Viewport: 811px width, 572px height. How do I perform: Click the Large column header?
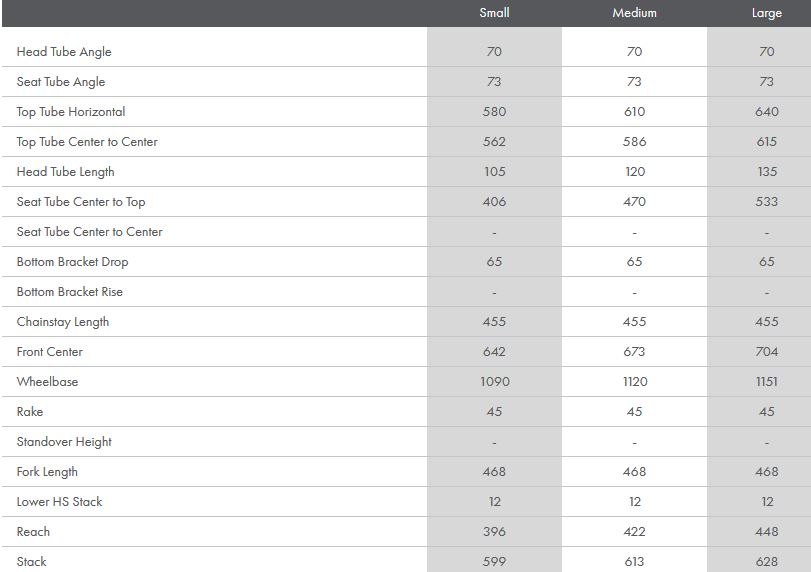click(767, 13)
